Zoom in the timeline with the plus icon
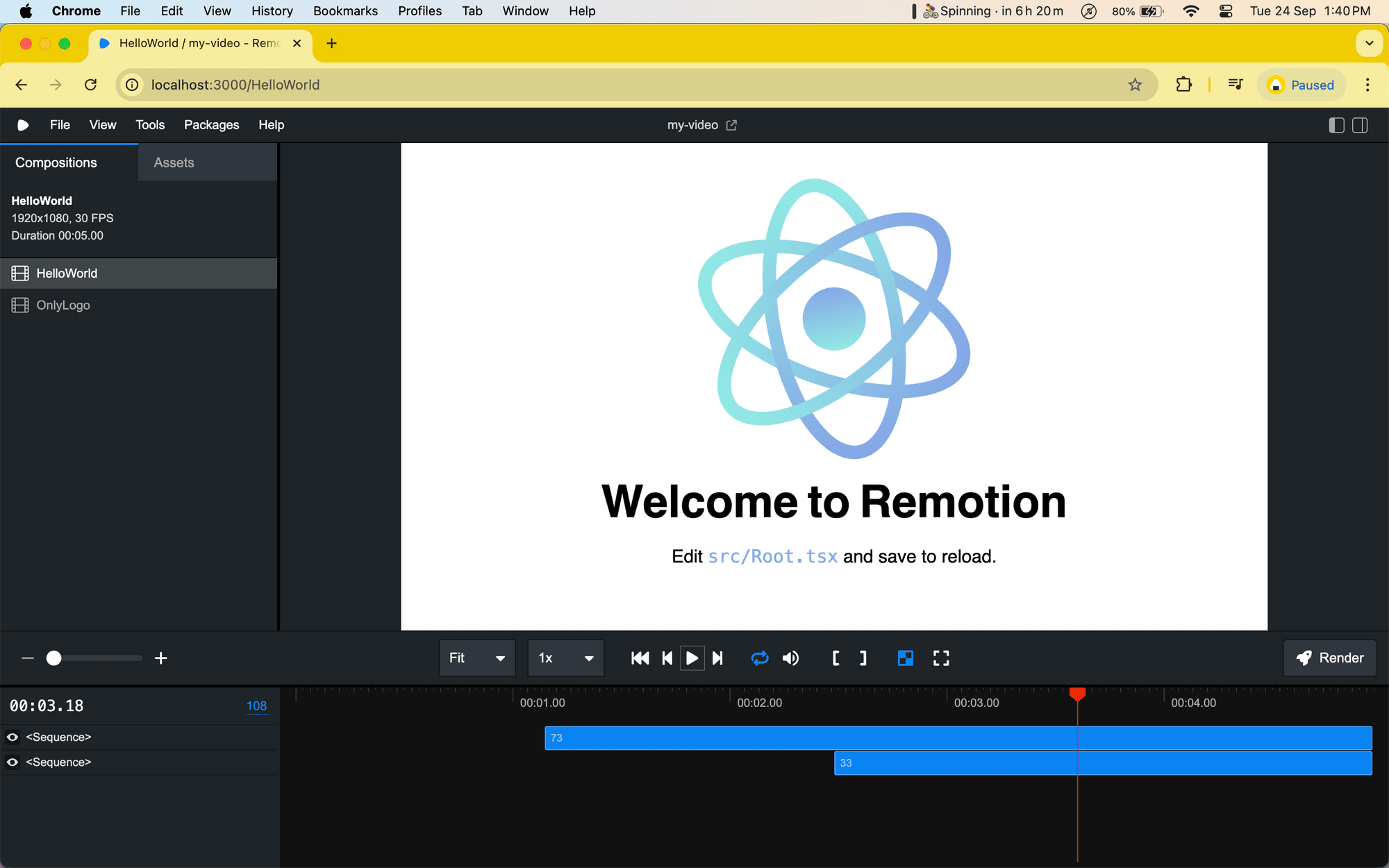This screenshot has height=868, width=1389. [x=161, y=658]
